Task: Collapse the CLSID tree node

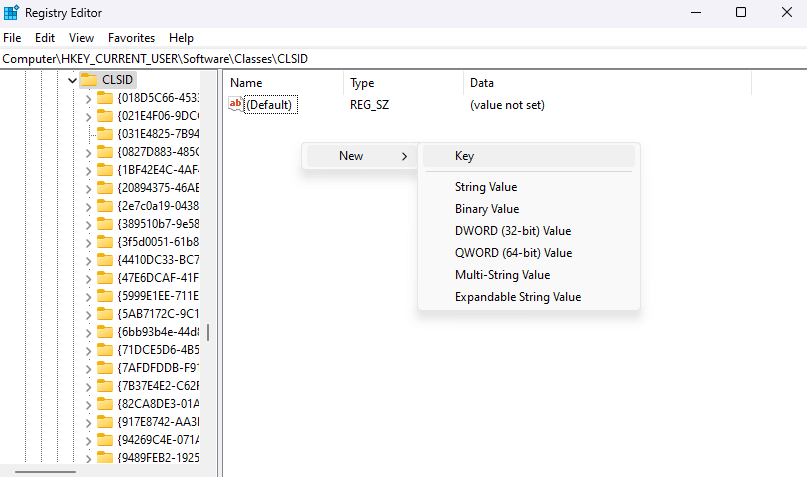Action: click(72, 80)
